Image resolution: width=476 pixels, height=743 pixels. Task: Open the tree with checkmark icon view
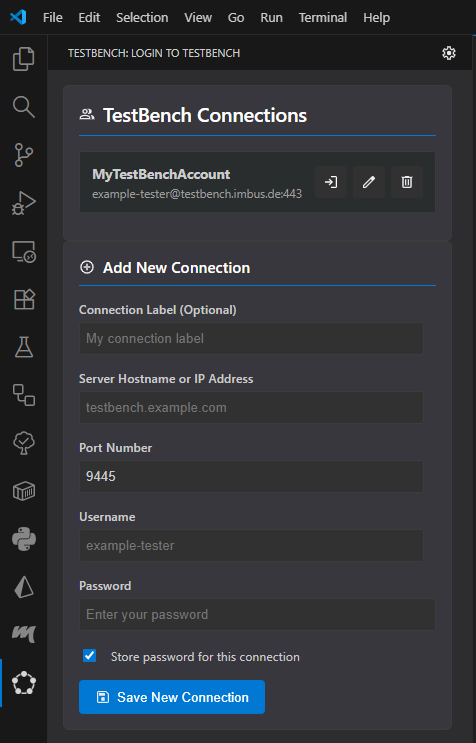tap(24, 443)
